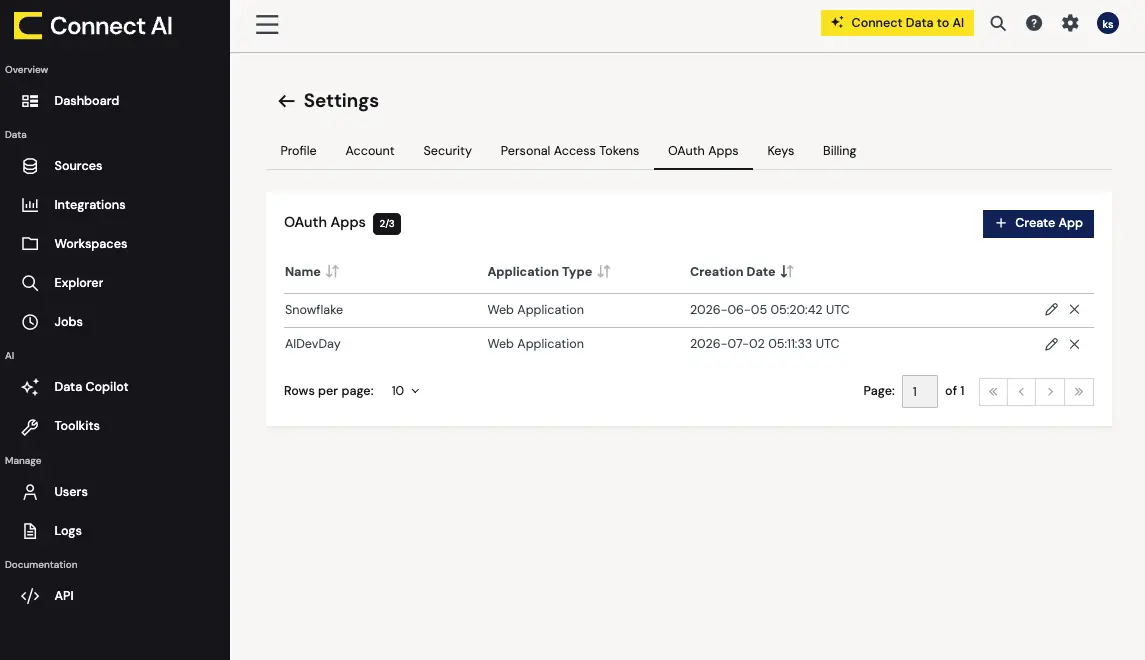Switch to the Security tab

pyautogui.click(x=447, y=150)
